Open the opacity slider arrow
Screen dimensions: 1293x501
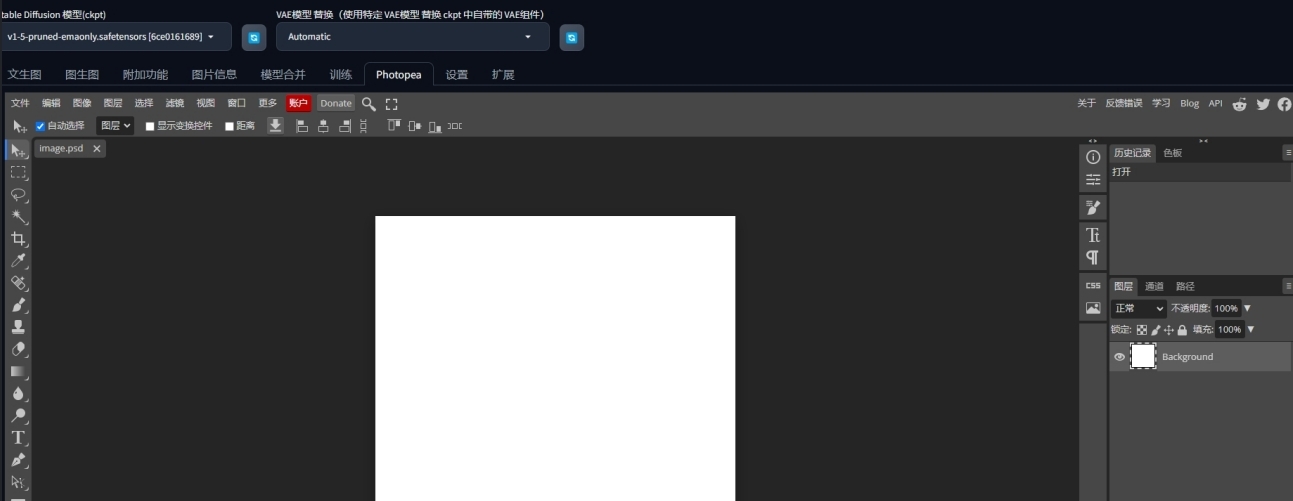pos(1248,308)
